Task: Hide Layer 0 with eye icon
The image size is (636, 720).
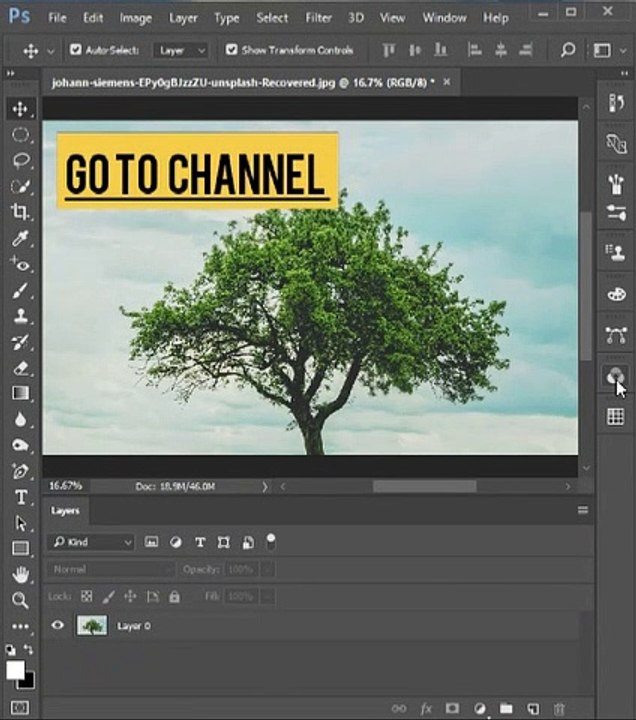Action: pos(57,625)
